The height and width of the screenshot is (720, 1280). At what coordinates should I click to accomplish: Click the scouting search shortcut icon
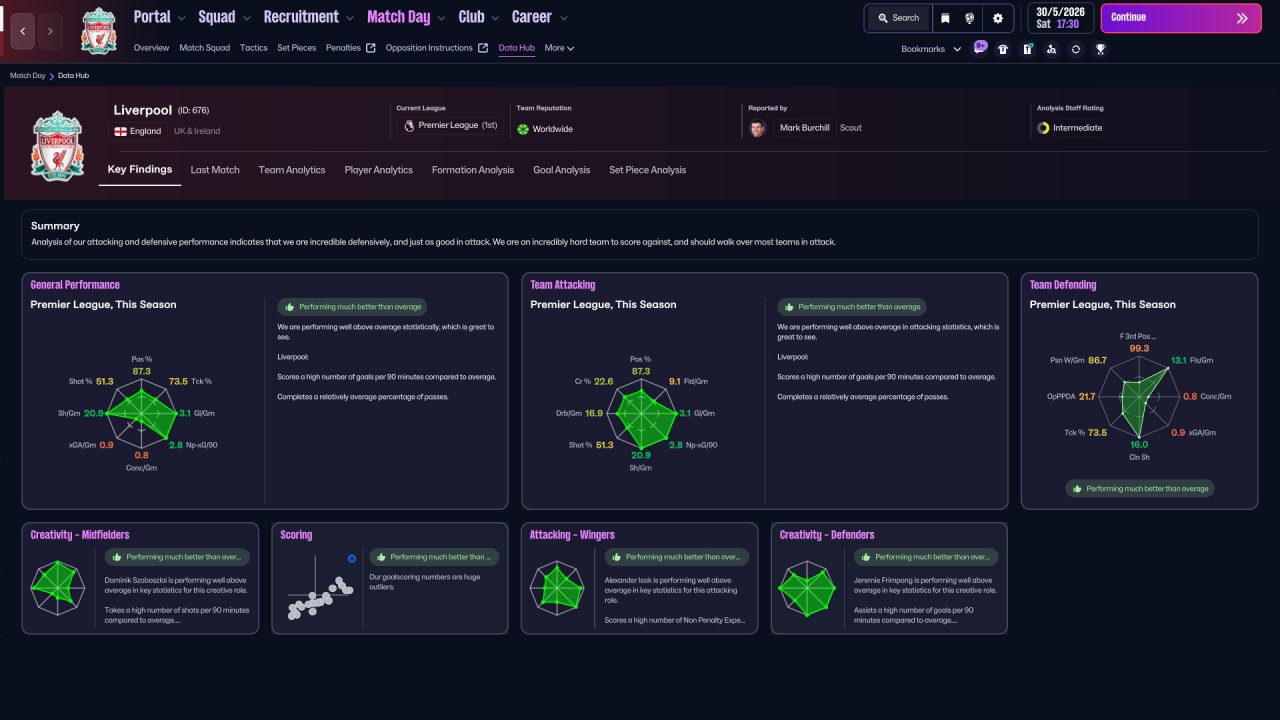point(1051,49)
